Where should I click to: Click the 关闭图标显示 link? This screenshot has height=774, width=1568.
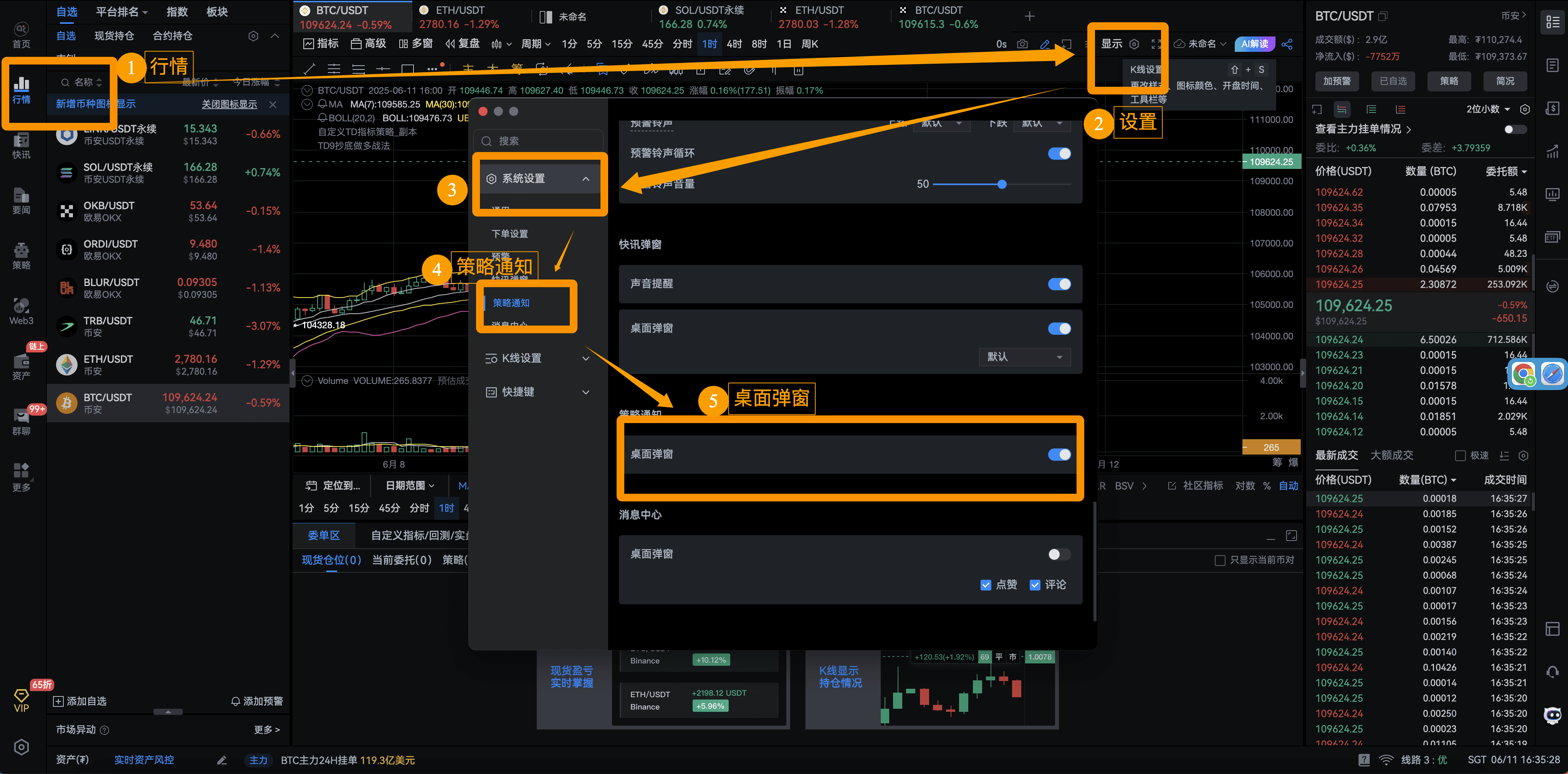[230, 104]
